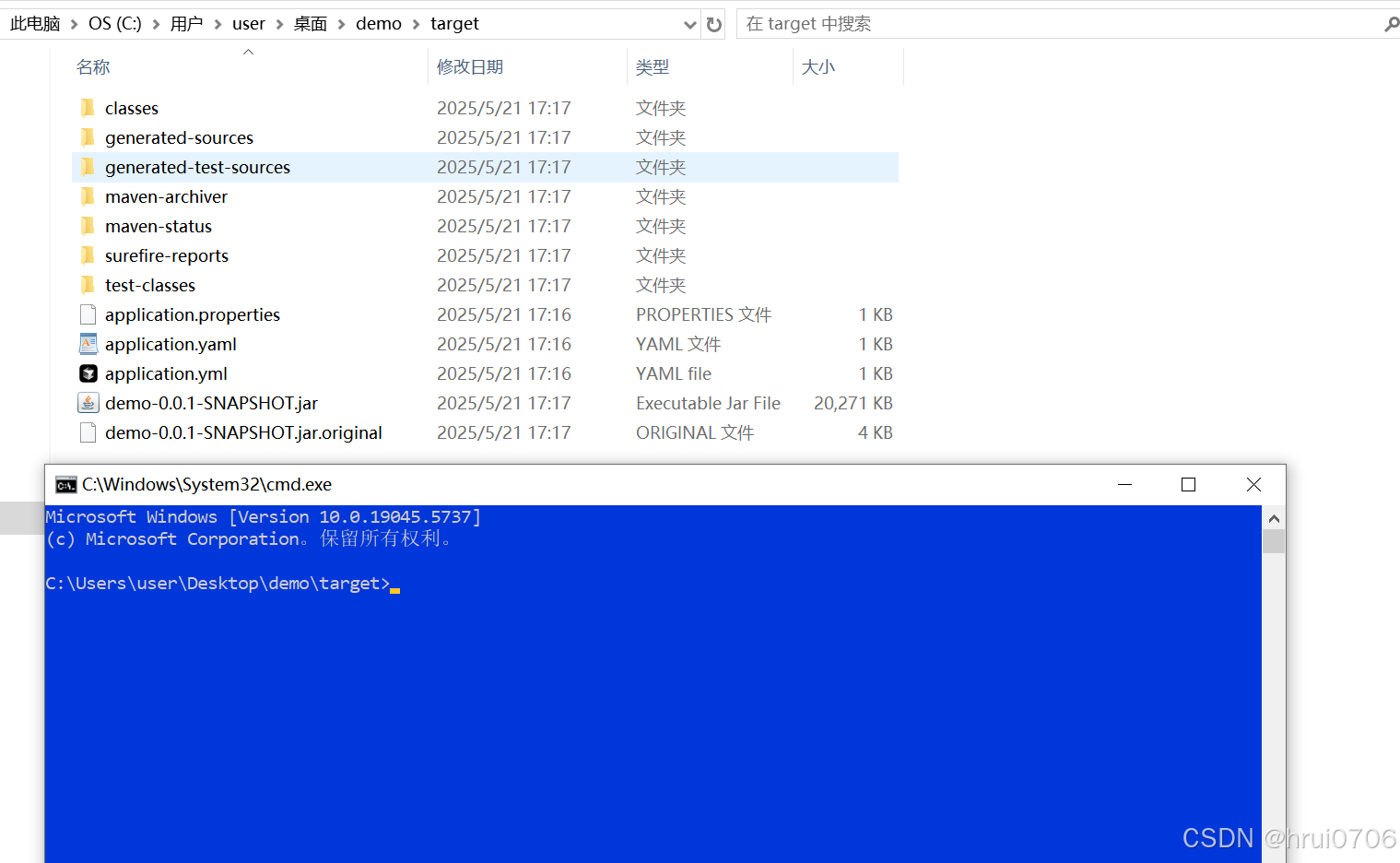This screenshot has width=1400, height=863.
Task: Navigate to demo breadcrumb segment
Action: (x=379, y=24)
